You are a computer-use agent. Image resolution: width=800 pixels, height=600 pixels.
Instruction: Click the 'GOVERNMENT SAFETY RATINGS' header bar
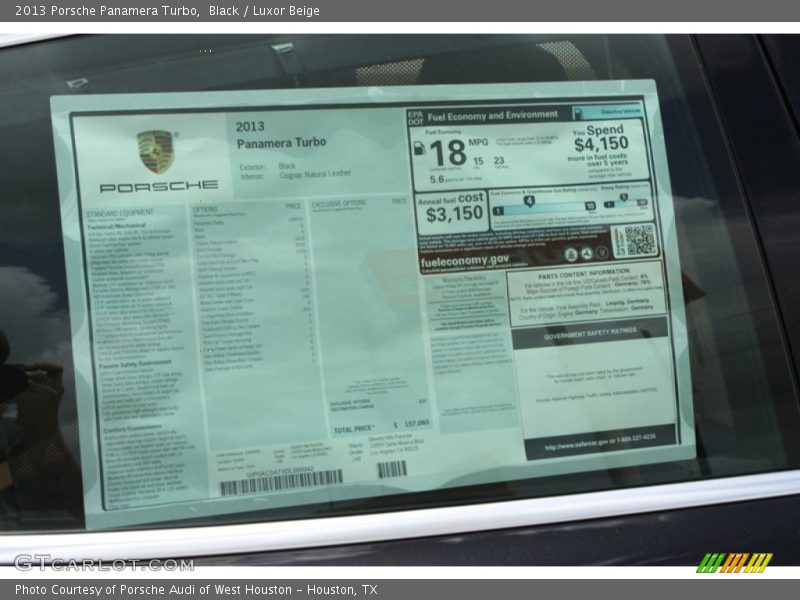pos(590,335)
